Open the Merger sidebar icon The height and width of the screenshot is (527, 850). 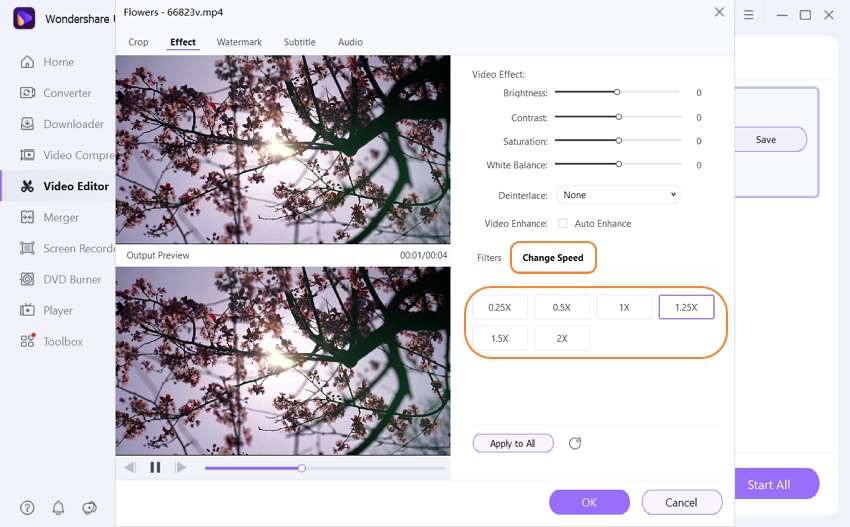tap(27, 217)
